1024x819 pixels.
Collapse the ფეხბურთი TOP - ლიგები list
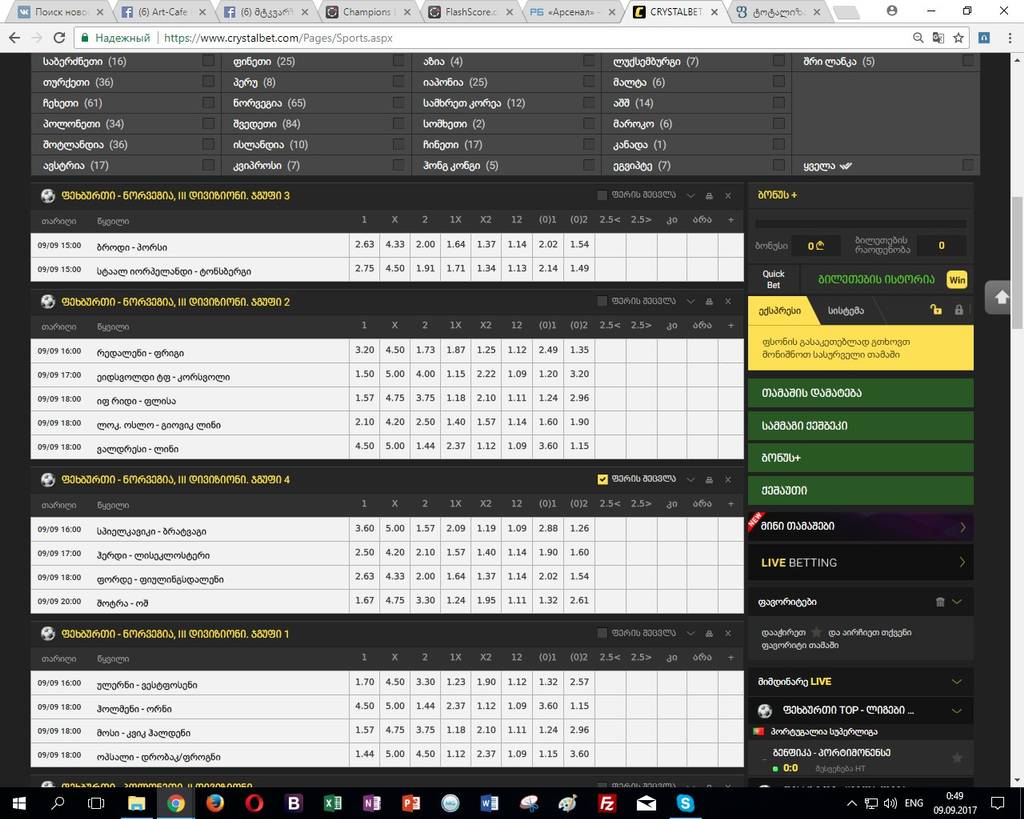coord(957,711)
